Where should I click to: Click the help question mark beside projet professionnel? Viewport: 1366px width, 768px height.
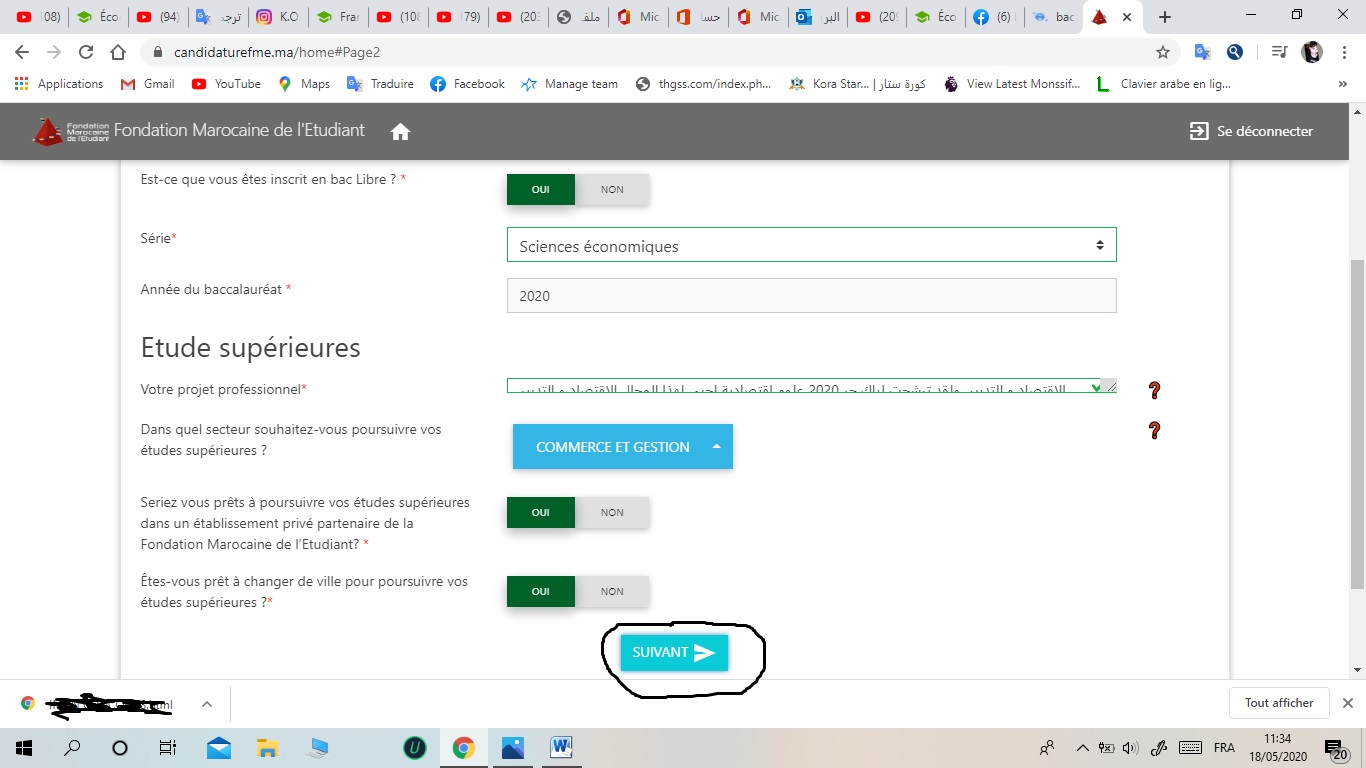click(1154, 390)
